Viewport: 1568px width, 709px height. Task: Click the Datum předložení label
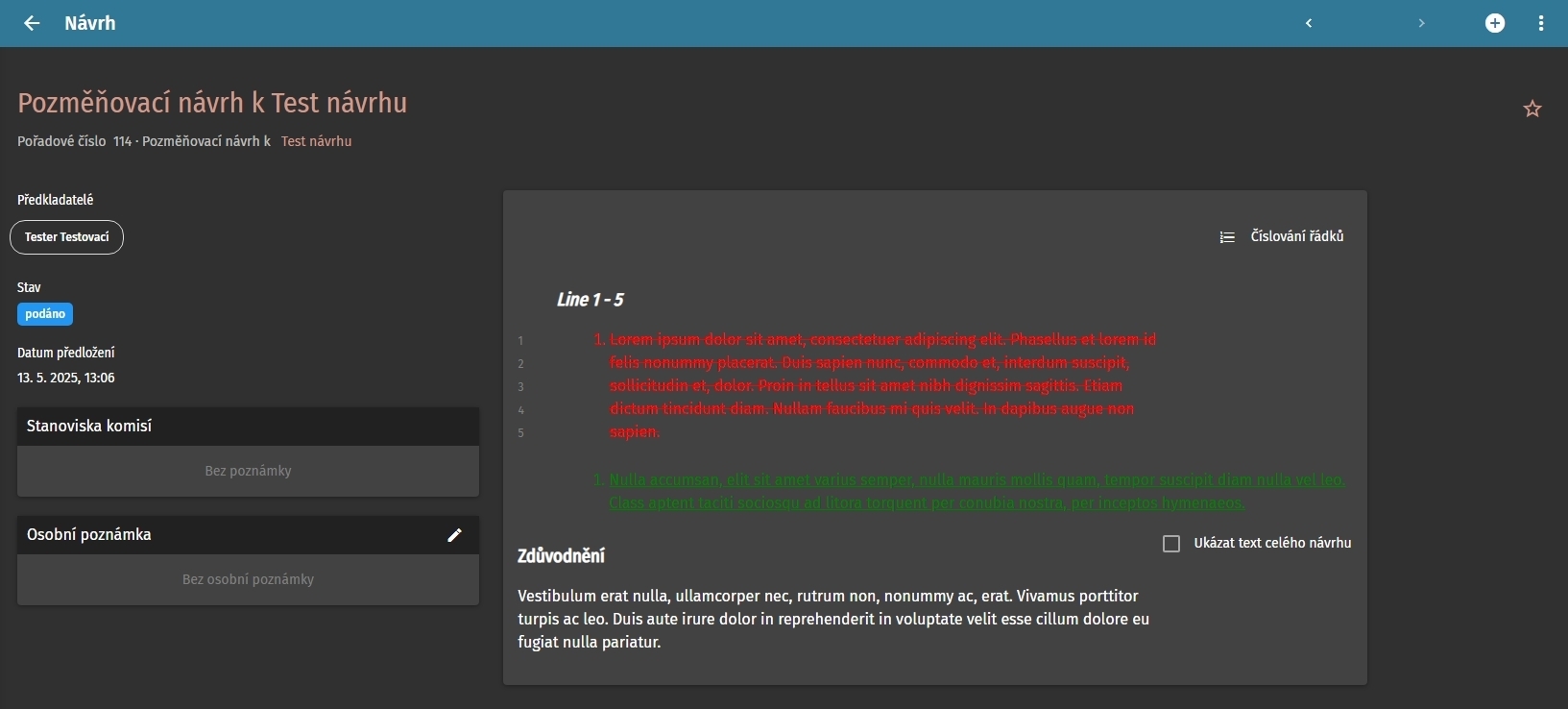click(x=66, y=353)
